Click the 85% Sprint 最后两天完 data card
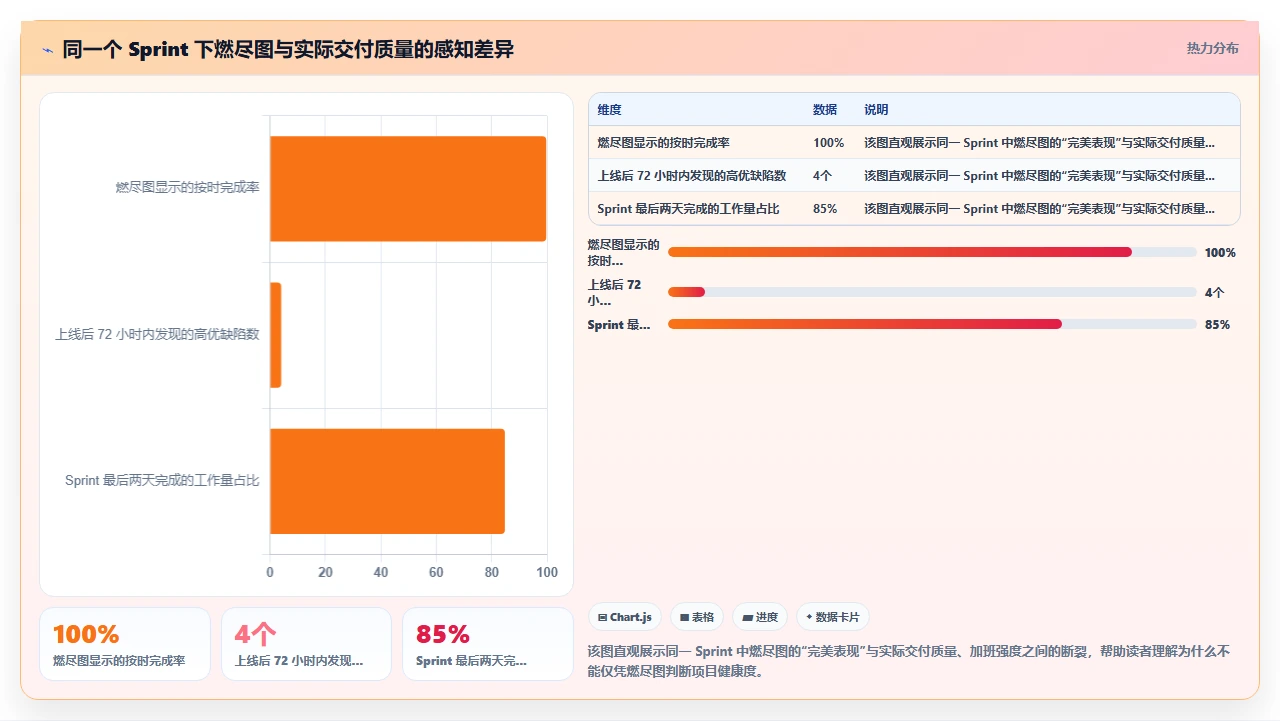 click(487, 644)
